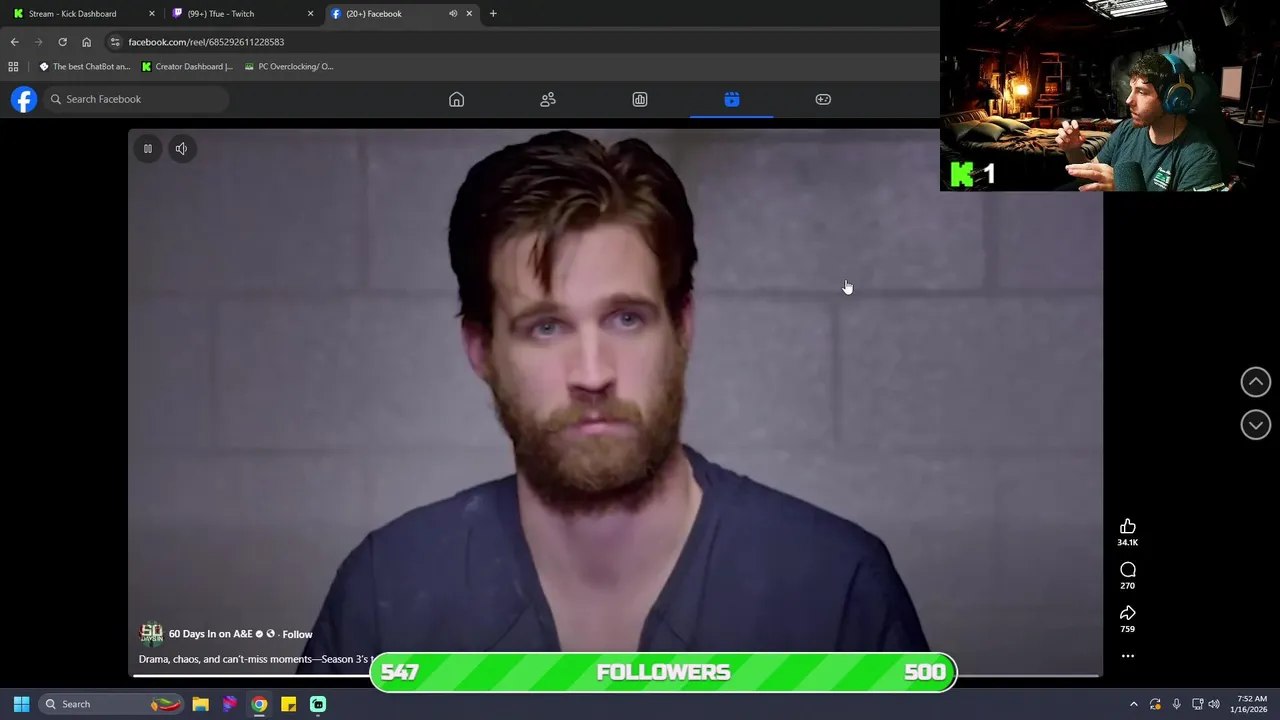Click the sync status tray icon
The image size is (1280, 720).
coord(1155,704)
